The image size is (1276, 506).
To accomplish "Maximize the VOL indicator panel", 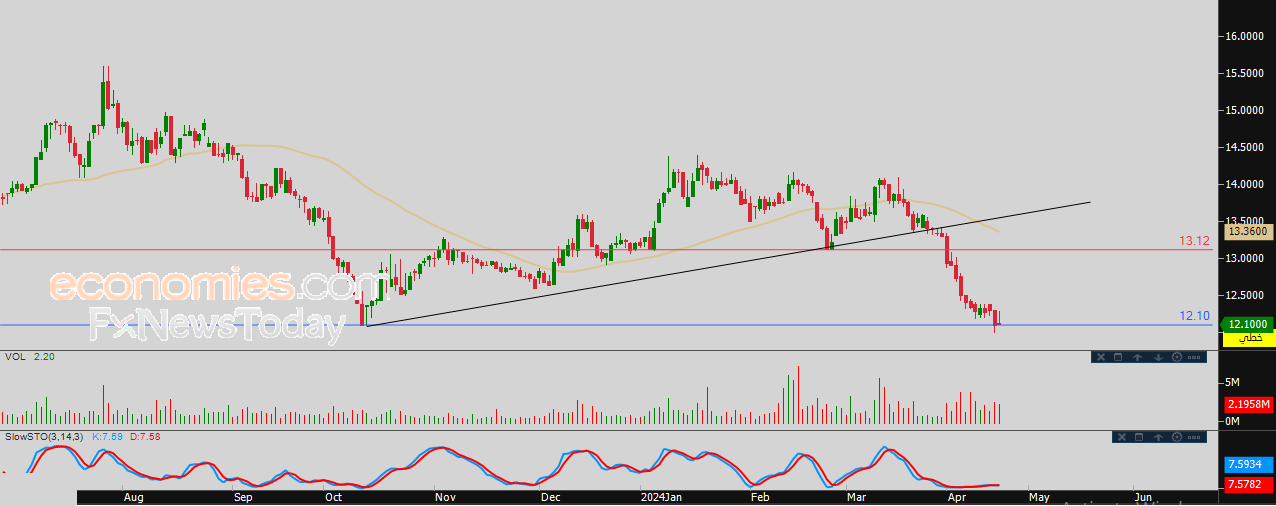I will [1118, 357].
